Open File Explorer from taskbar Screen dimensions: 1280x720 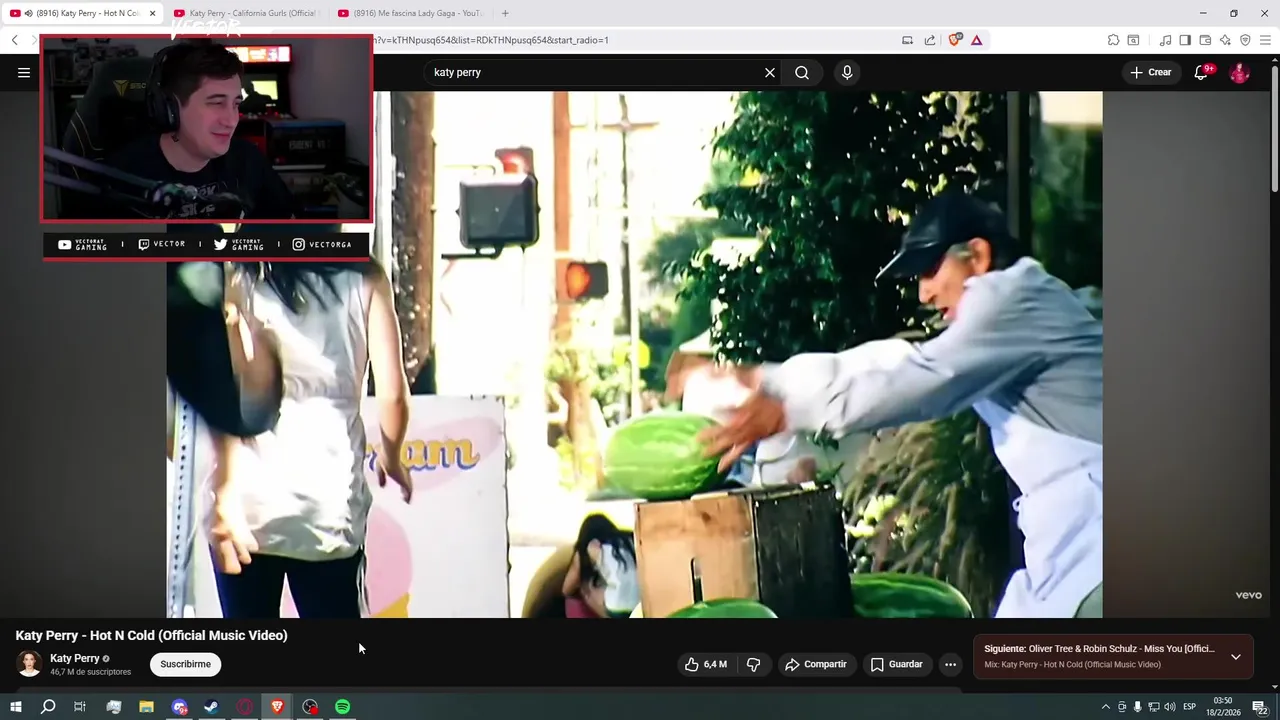click(x=146, y=707)
